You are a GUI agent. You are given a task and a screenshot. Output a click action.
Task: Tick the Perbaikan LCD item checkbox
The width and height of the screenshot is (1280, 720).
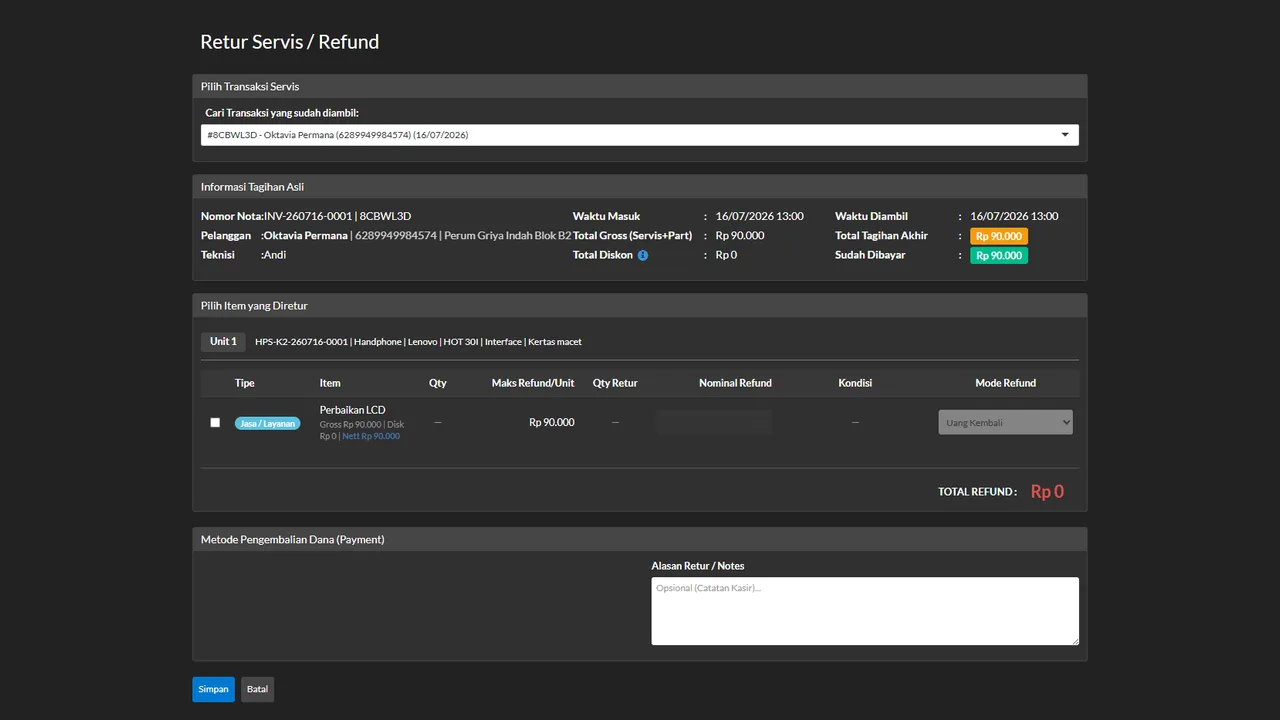[215, 422]
